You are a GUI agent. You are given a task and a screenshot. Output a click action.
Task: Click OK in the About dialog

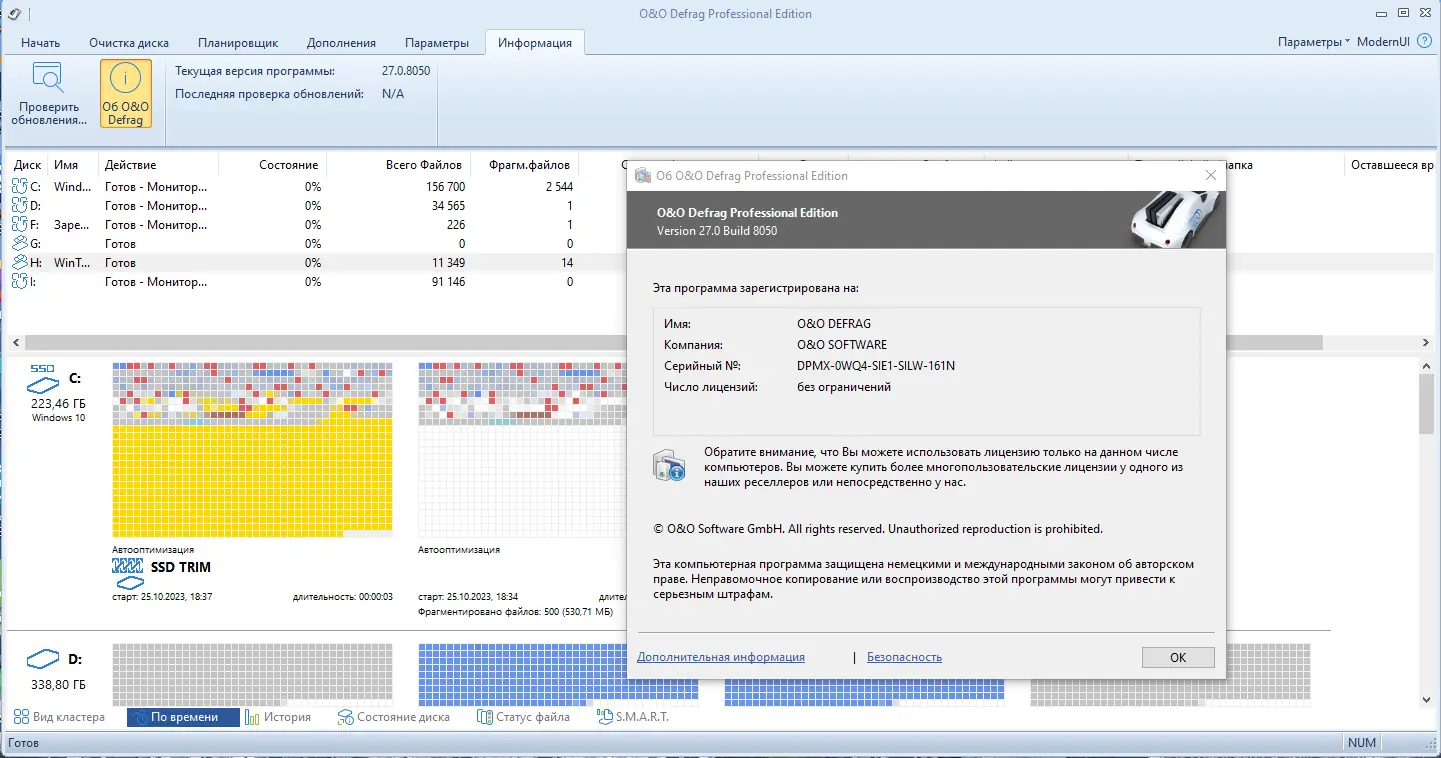[1178, 657]
